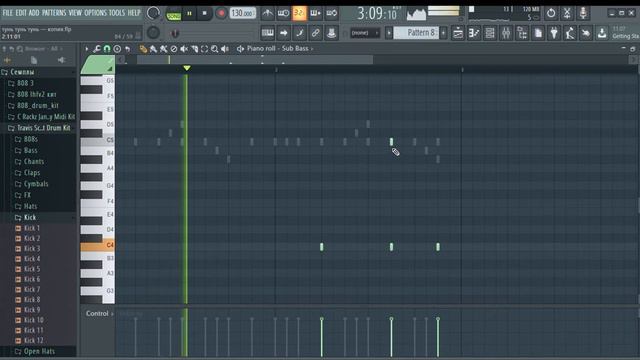Open the Pattern 8 selector
This screenshot has width=640, height=360.
tap(416, 33)
